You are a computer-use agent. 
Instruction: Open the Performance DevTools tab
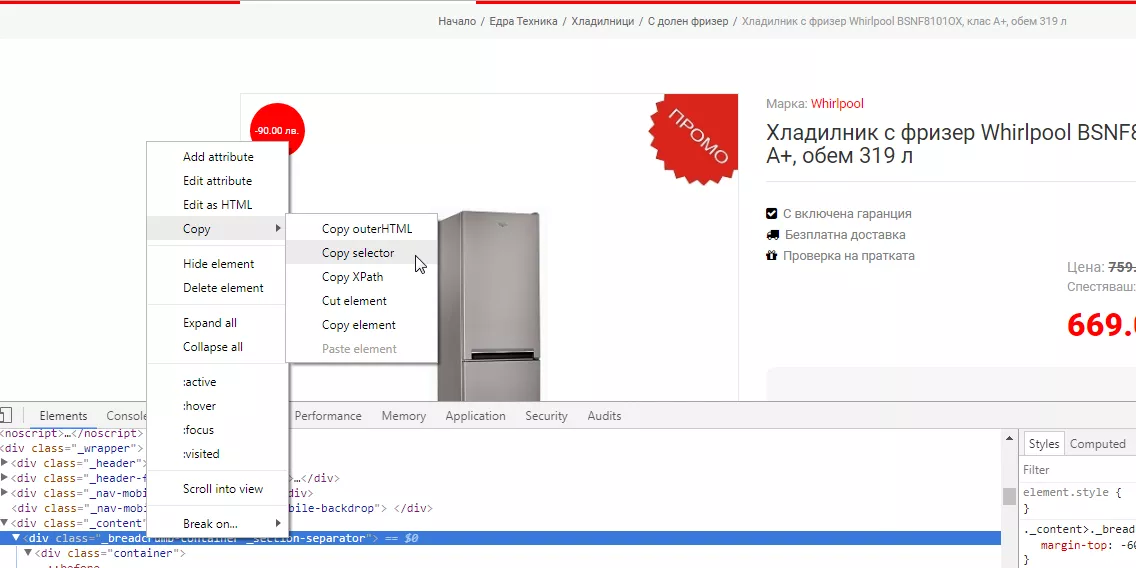[327, 415]
